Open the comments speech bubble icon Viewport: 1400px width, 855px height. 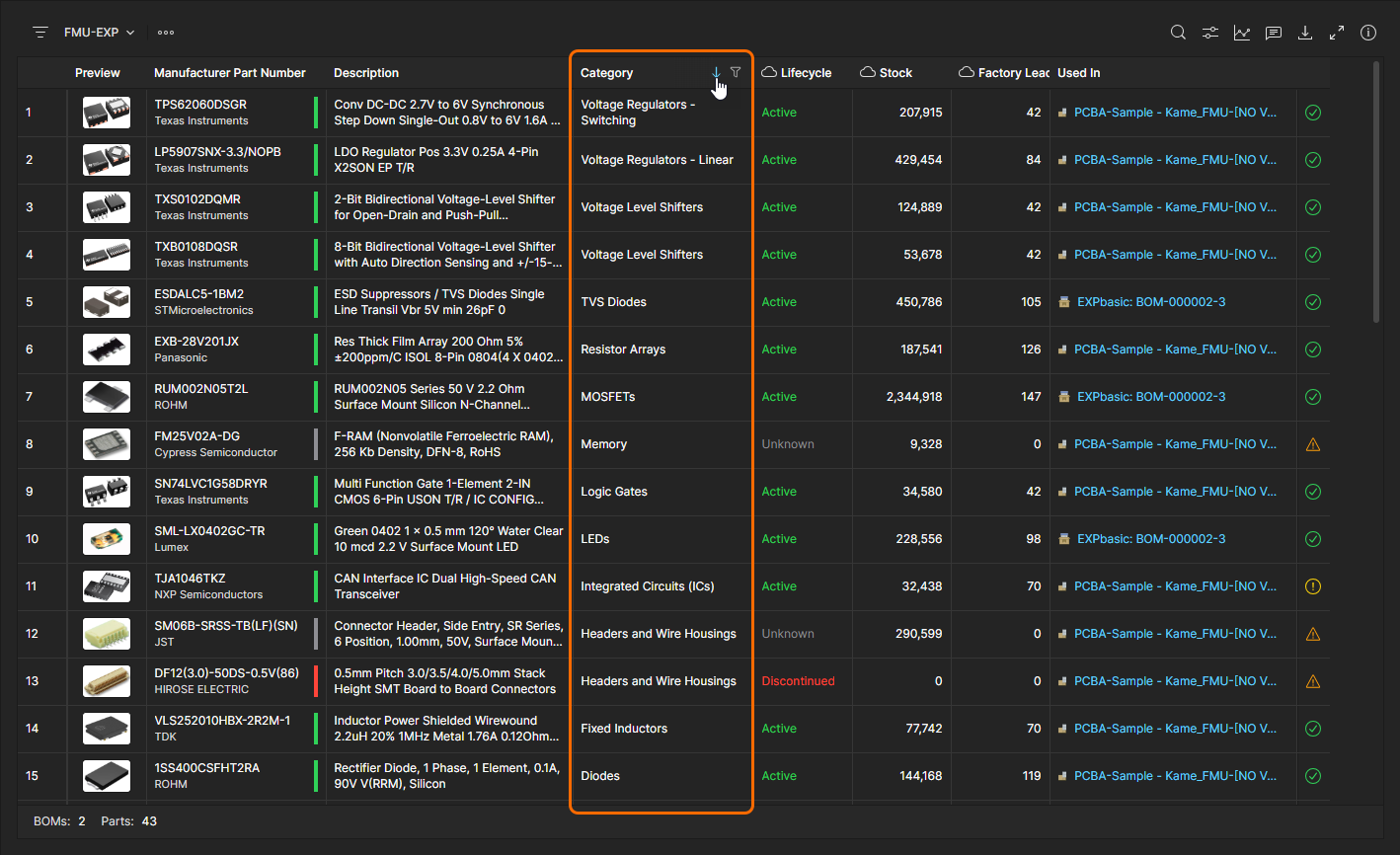tap(1274, 33)
